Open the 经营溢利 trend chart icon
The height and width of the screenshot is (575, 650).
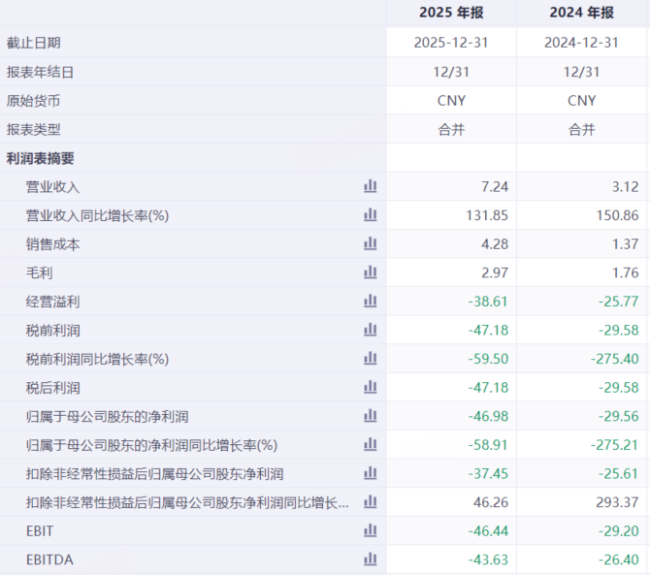pos(370,301)
